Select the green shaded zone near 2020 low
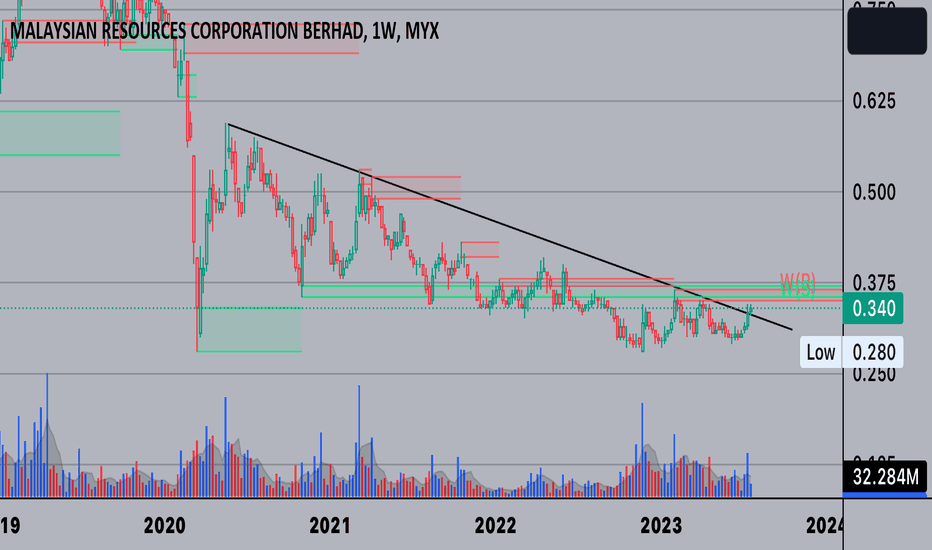Screen dimensions: 932x550 pos(250,329)
